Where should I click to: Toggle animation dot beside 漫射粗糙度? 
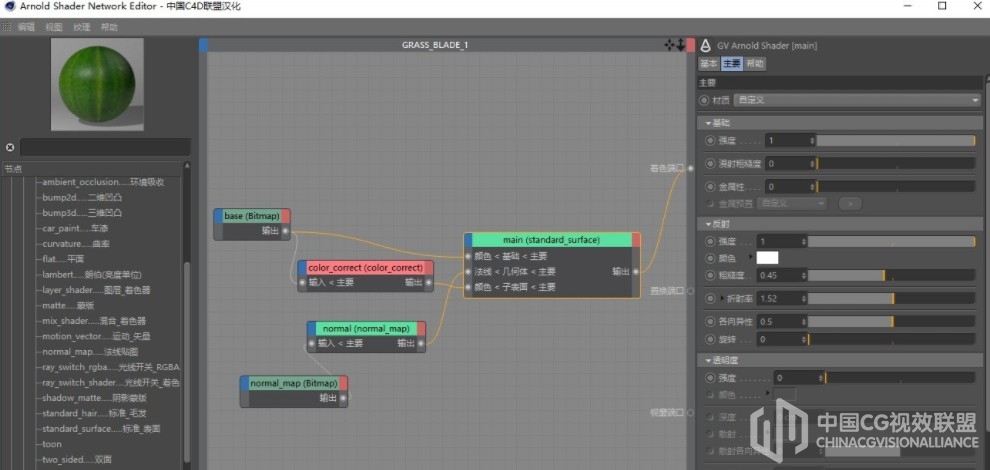[710, 164]
